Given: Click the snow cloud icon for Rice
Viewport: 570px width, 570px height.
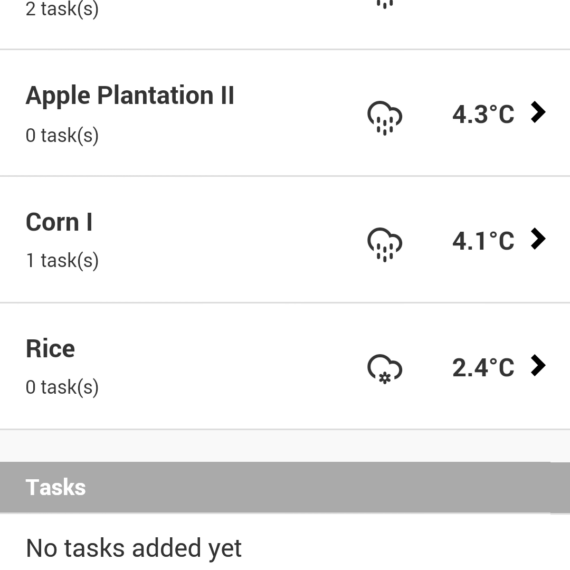Looking at the screenshot, I should tap(385, 369).
